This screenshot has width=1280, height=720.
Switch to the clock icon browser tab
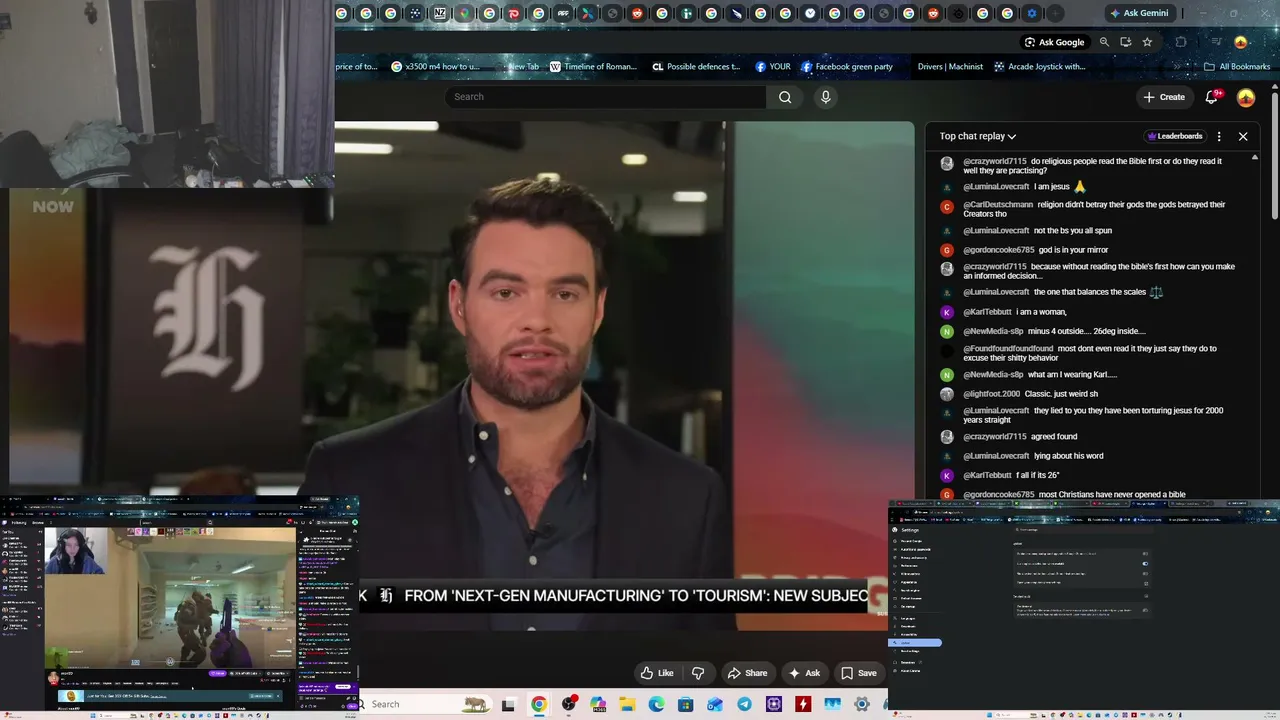coord(810,13)
